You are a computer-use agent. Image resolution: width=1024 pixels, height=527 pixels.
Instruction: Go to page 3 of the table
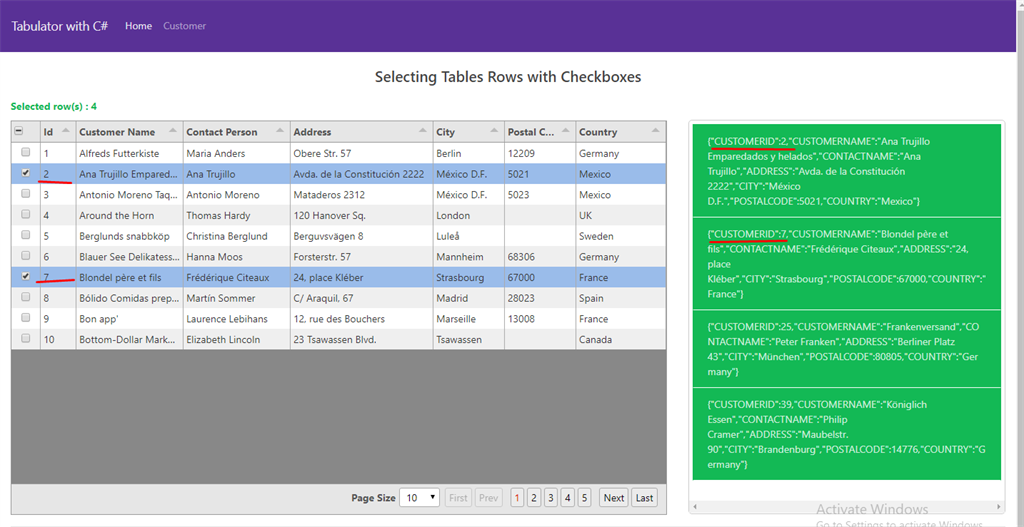click(x=551, y=498)
